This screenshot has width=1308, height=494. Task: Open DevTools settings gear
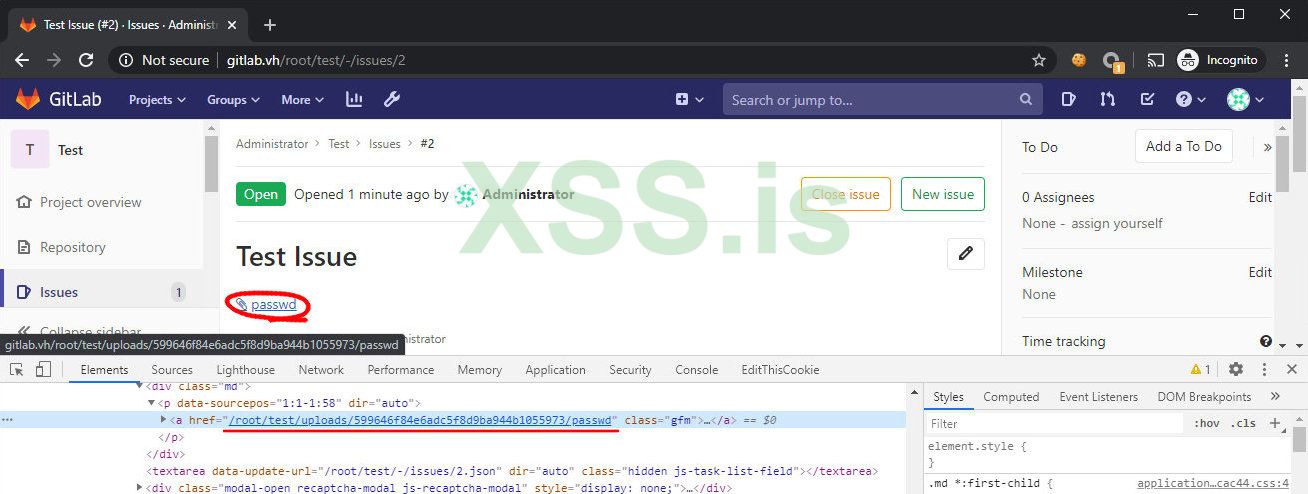tap(1236, 369)
